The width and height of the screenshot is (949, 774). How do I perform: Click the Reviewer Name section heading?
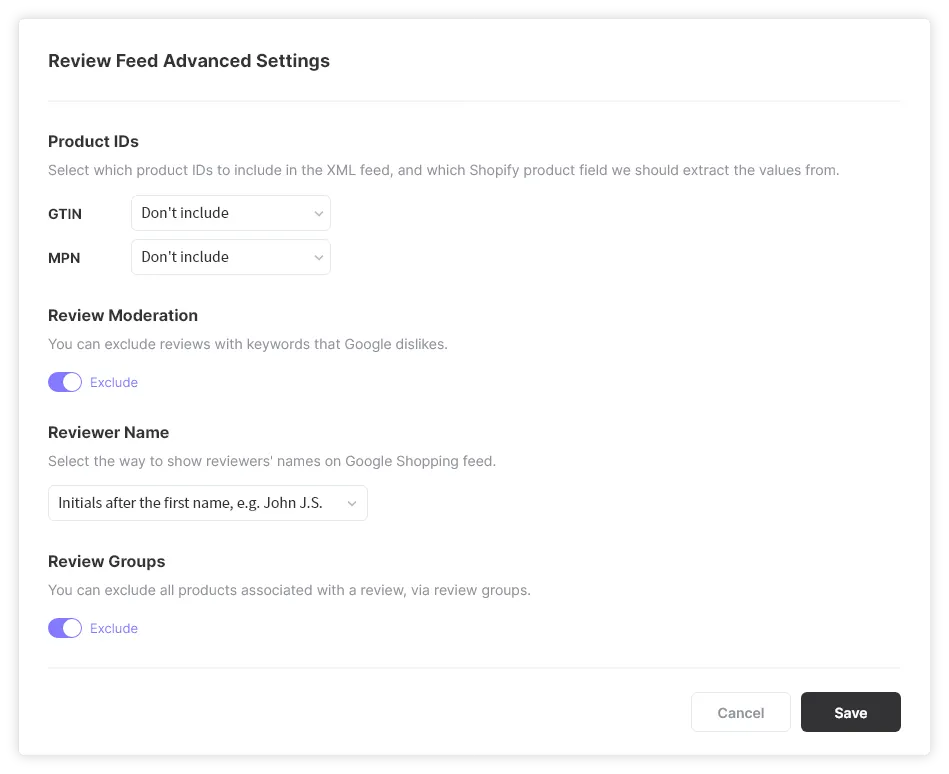[x=108, y=432]
